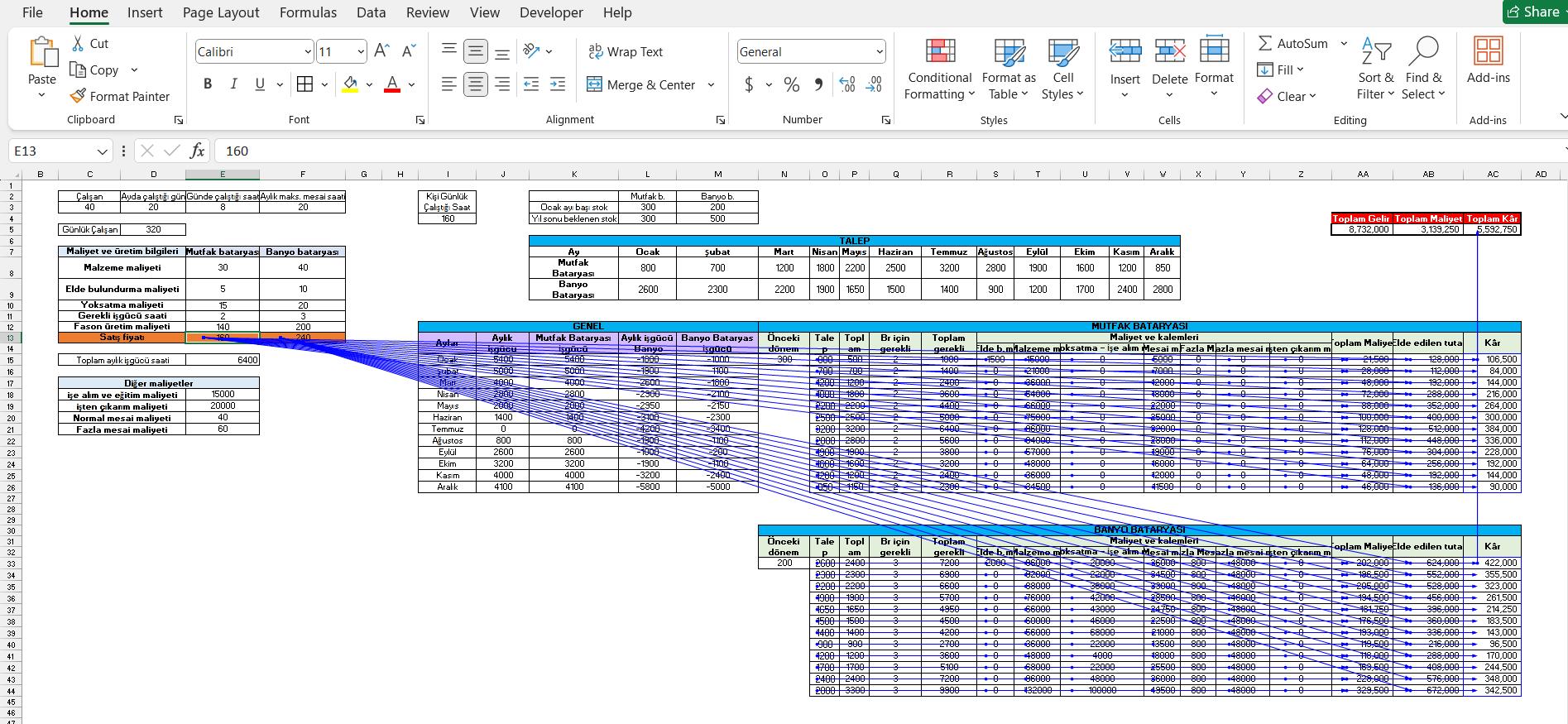Click the Increase Font Size icon
The image size is (1568, 724).
(381, 51)
